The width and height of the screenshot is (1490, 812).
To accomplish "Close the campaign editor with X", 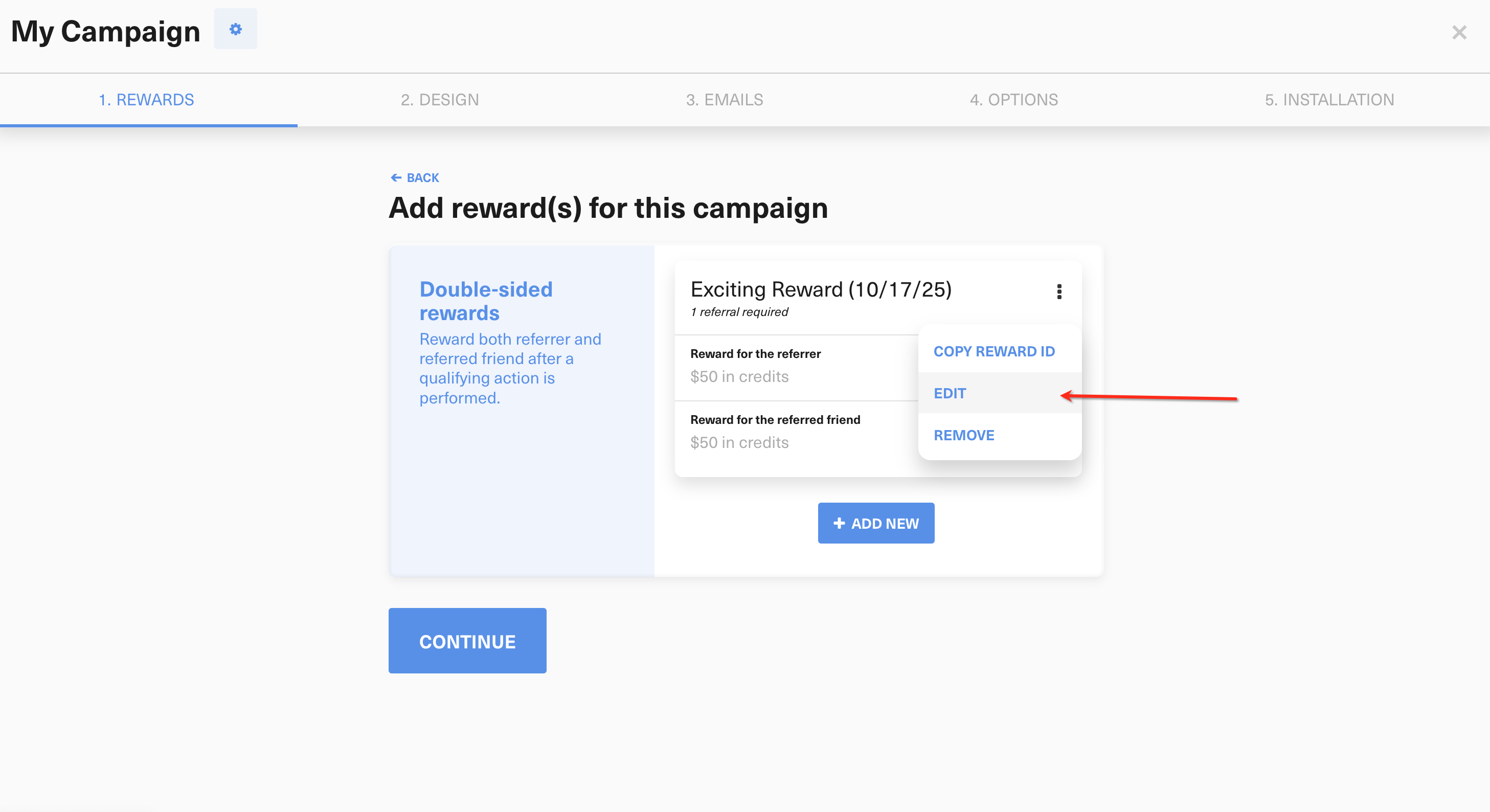I will [1459, 32].
